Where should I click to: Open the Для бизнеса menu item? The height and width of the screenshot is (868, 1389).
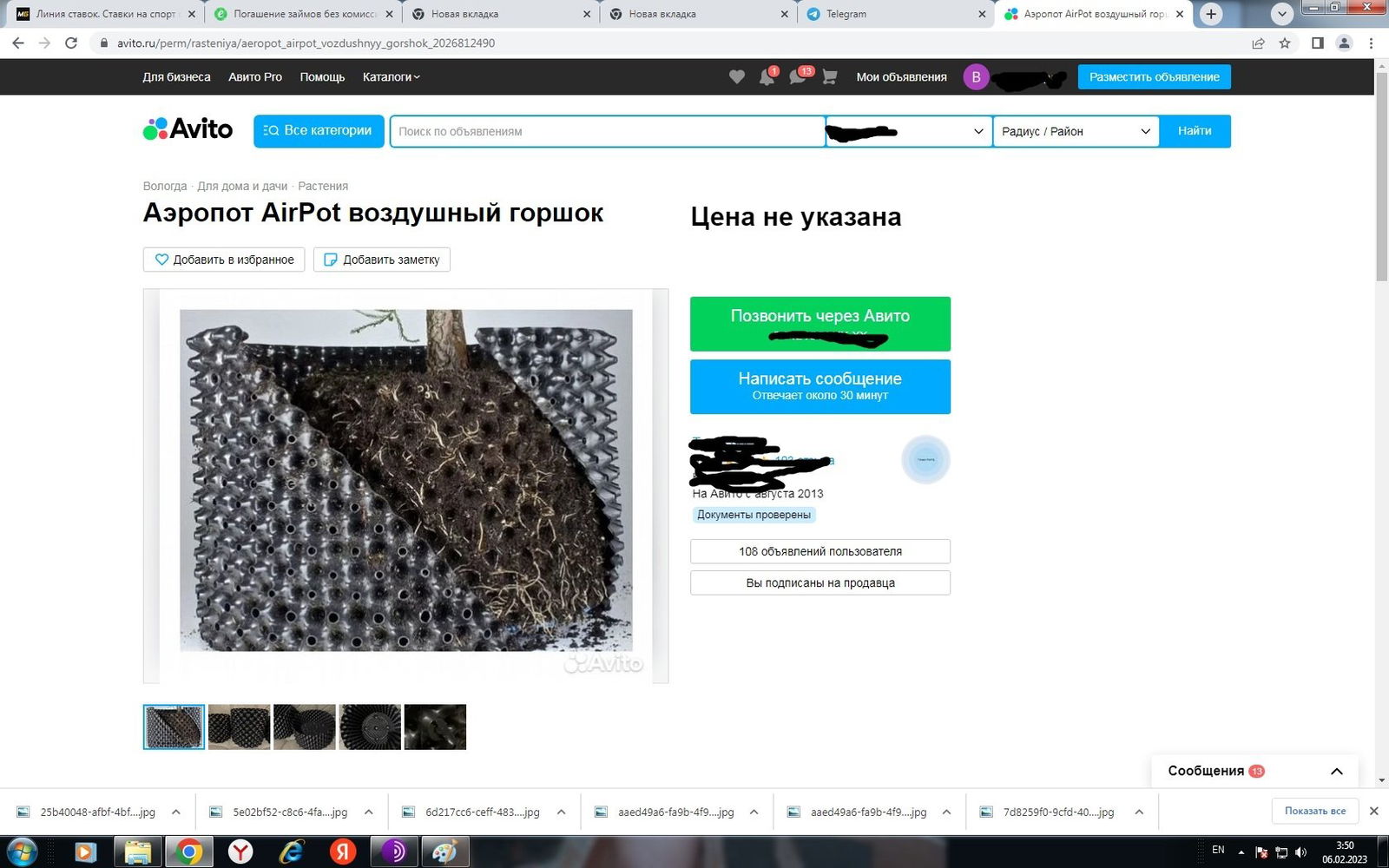click(176, 77)
